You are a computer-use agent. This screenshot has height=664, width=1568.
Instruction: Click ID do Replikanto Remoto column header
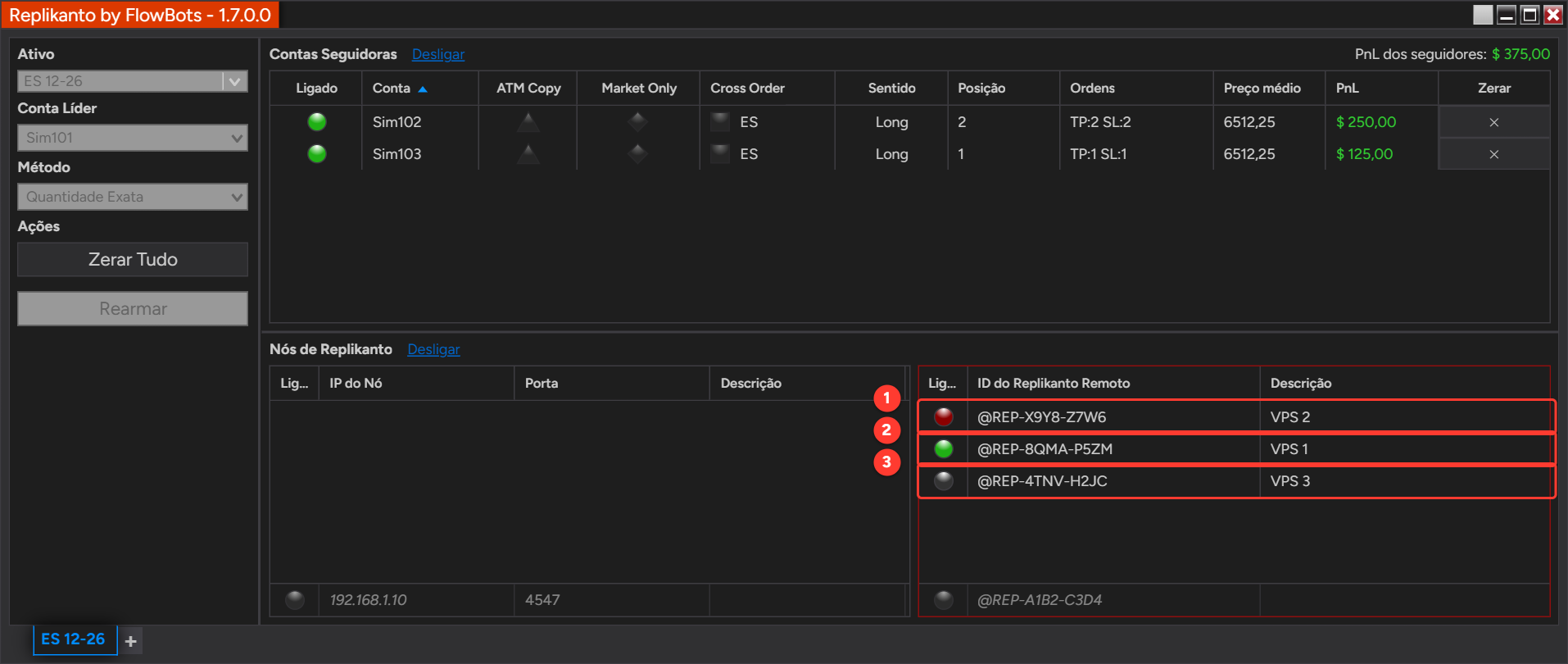coord(1113,383)
